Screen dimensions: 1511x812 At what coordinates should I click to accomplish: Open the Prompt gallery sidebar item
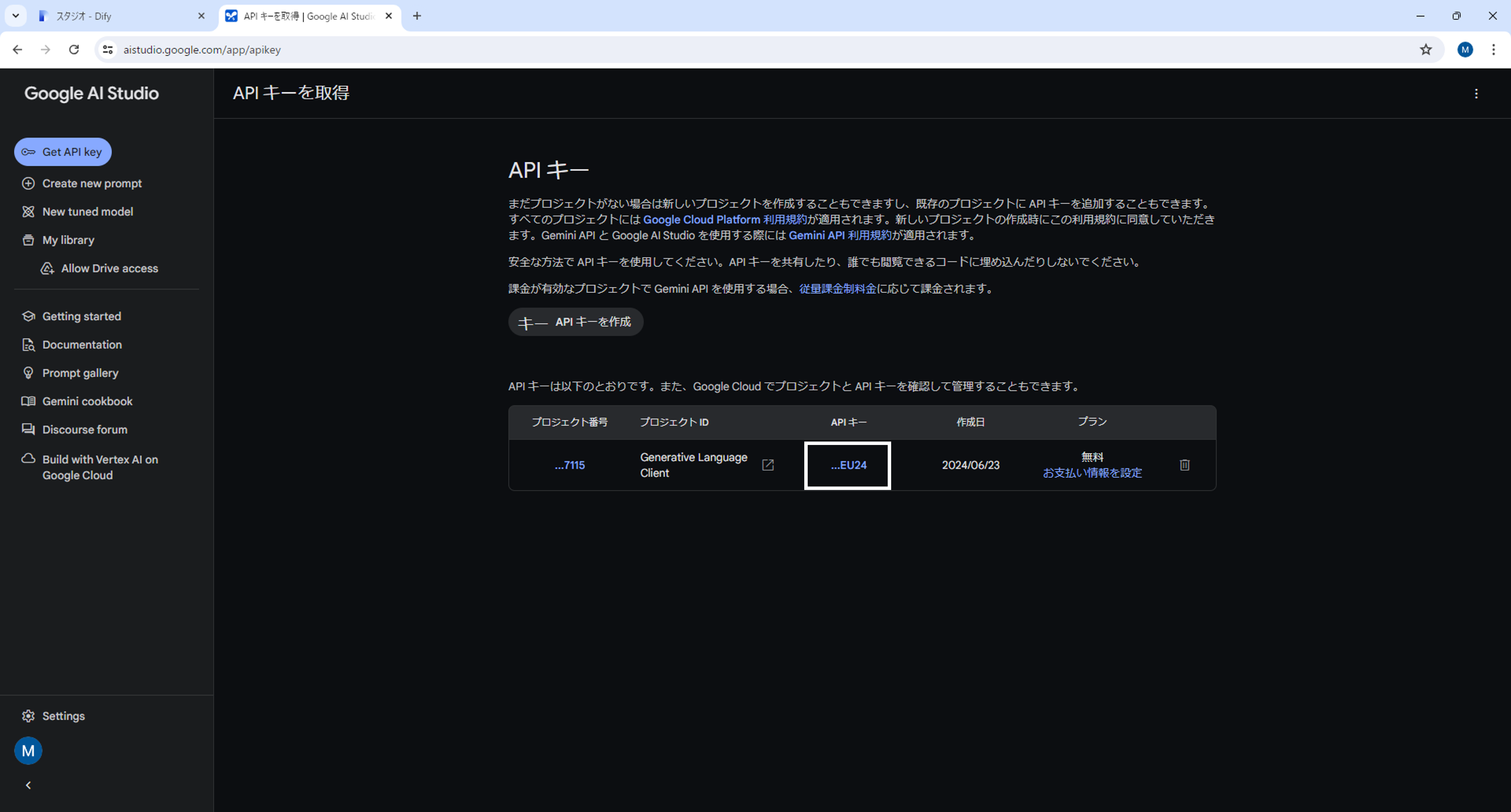pos(80,373)
